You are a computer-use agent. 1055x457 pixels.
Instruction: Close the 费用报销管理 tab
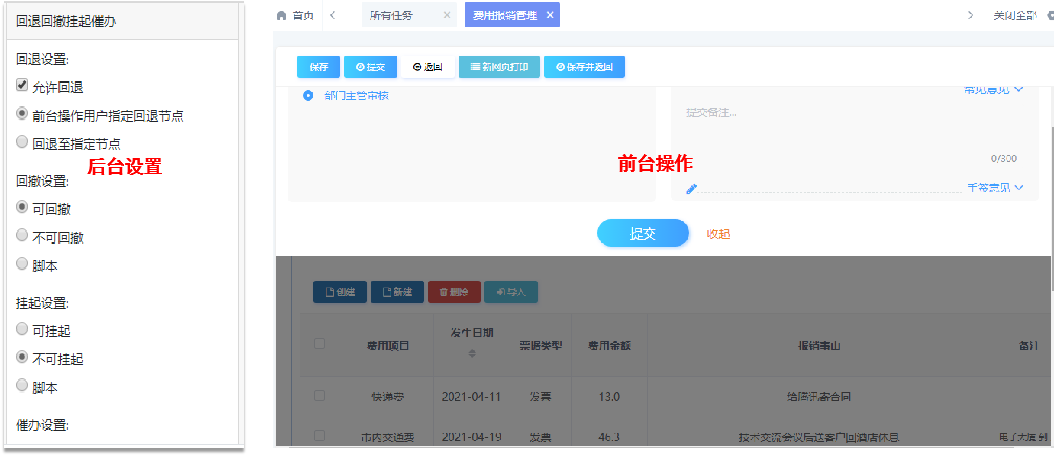(x=549, y=15)
